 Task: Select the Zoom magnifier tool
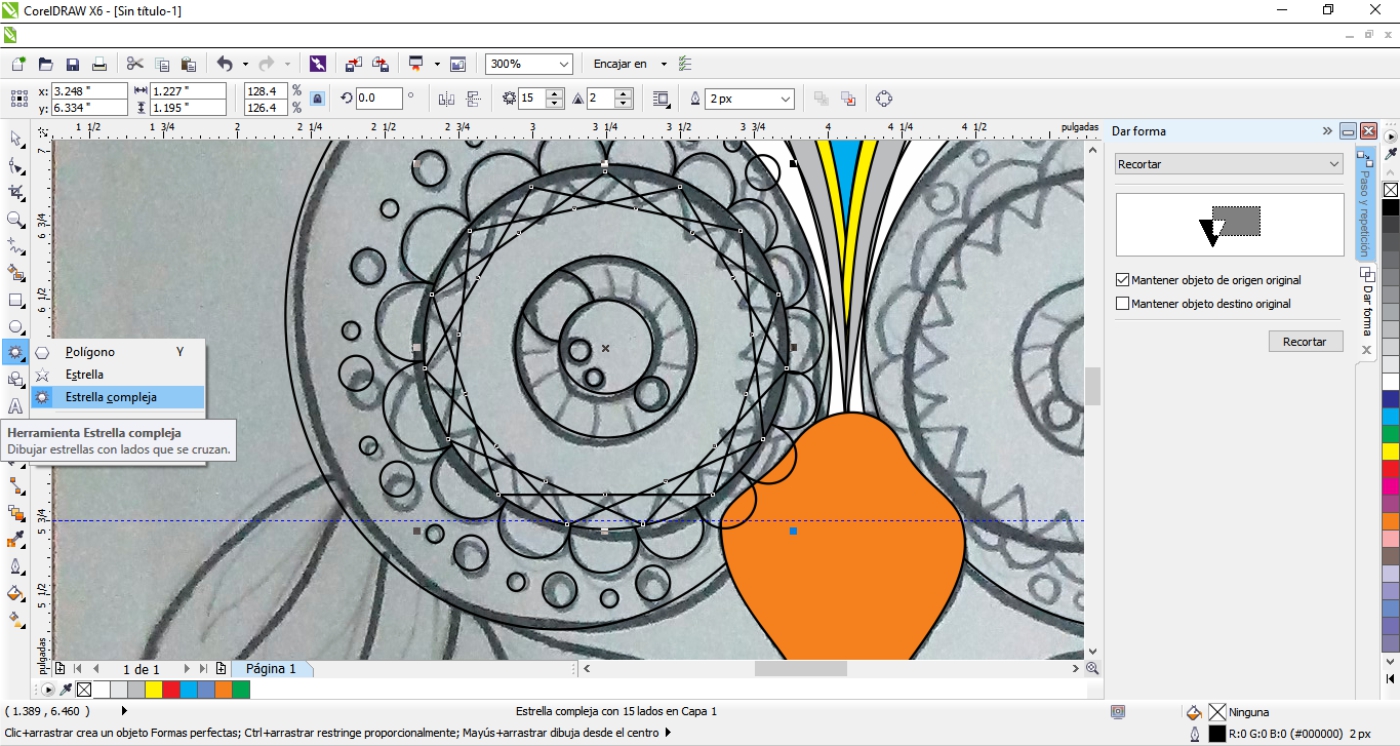pyautogui.click(x=16, y=219)
